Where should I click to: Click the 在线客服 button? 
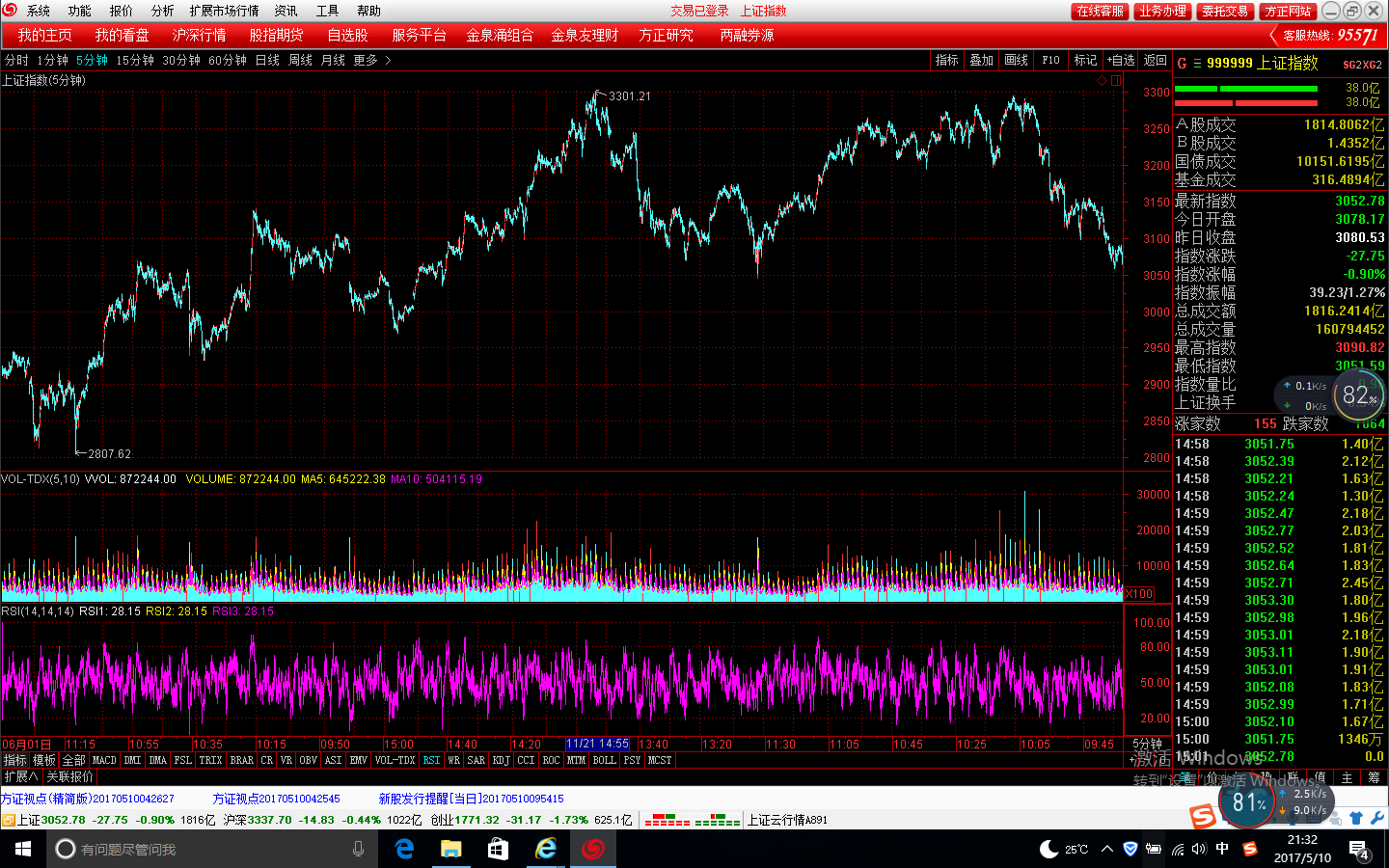(x=1101, y=11)
